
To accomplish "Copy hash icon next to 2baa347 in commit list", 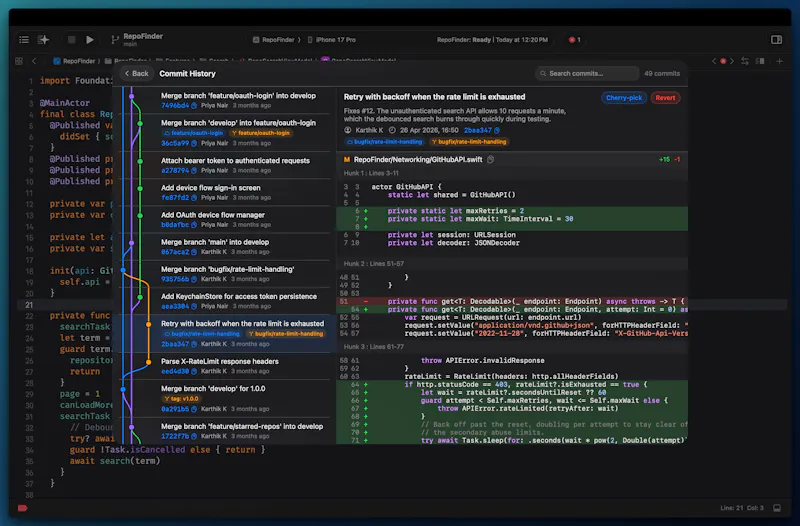I will pos(194,344).
